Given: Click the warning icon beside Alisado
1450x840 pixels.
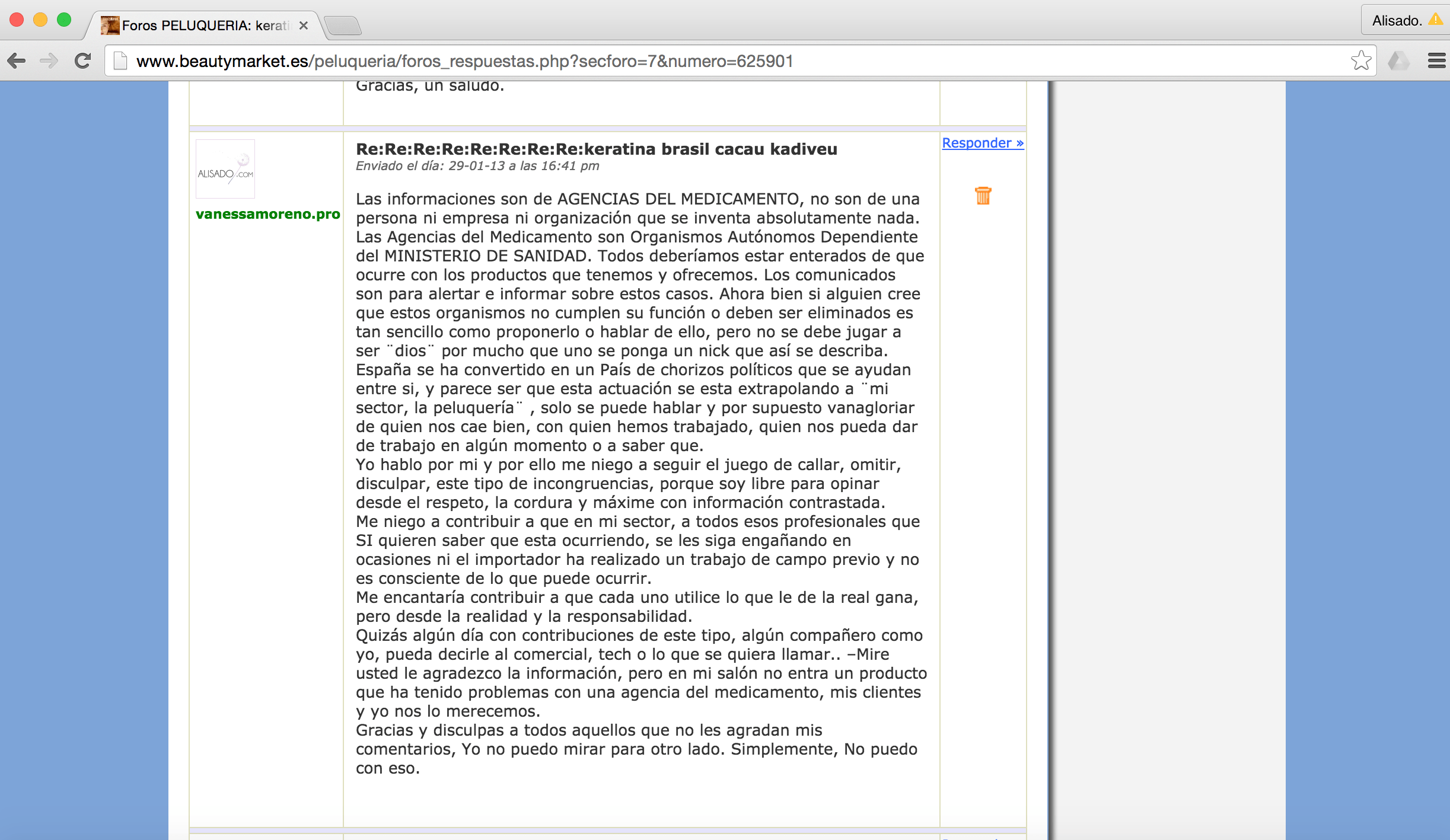Looking at the screenshot, I should pyautogui.click(x=1435, y=20).
